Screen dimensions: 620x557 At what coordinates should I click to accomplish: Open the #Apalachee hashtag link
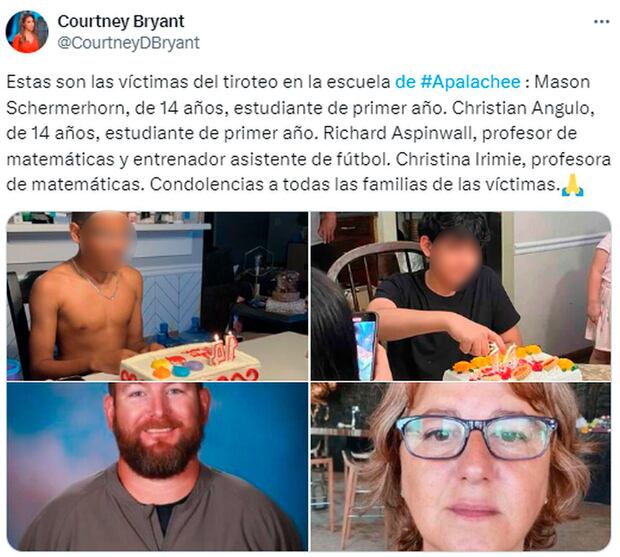click(x=457, y=82)
